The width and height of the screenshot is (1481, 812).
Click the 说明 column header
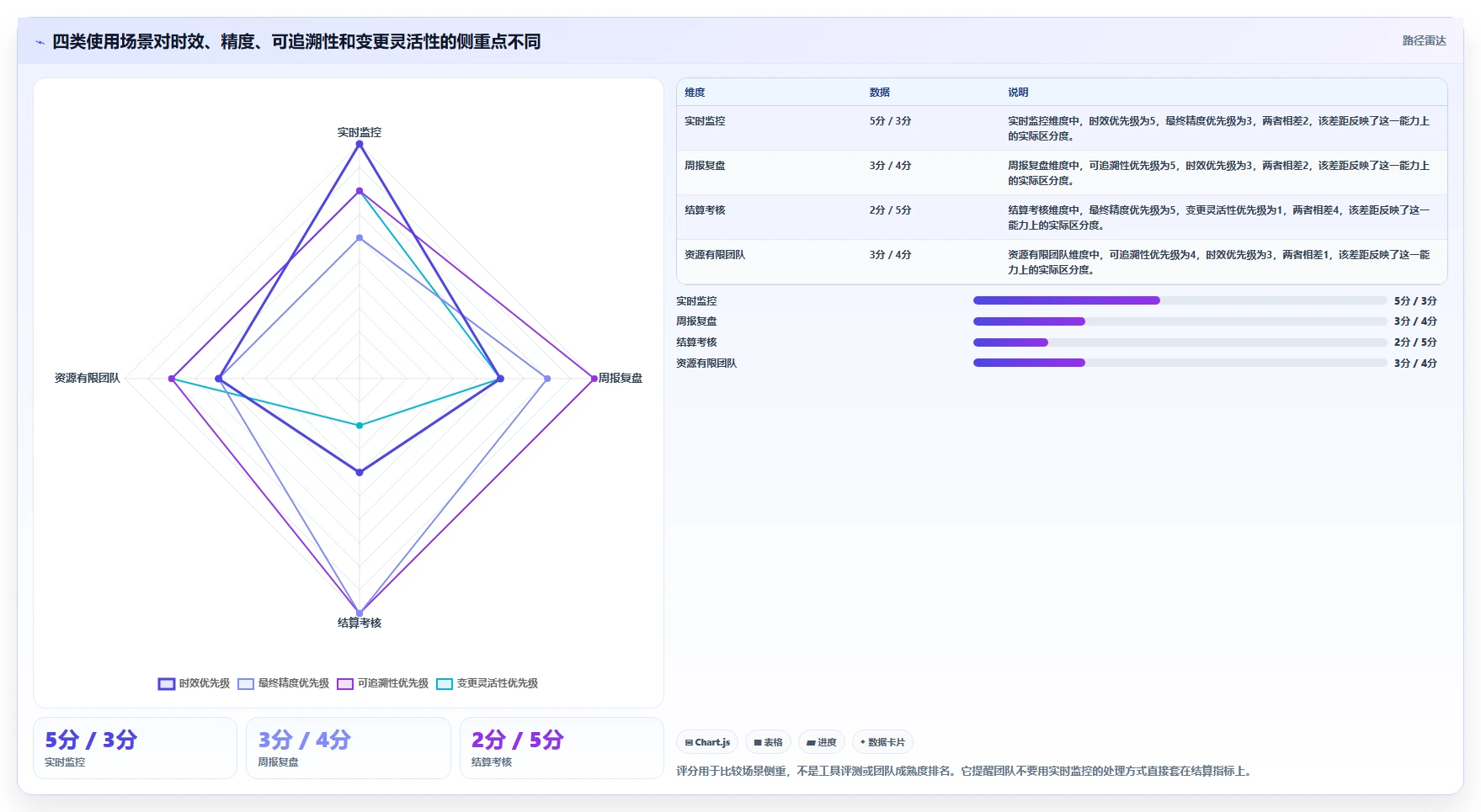click(1018, 93)
